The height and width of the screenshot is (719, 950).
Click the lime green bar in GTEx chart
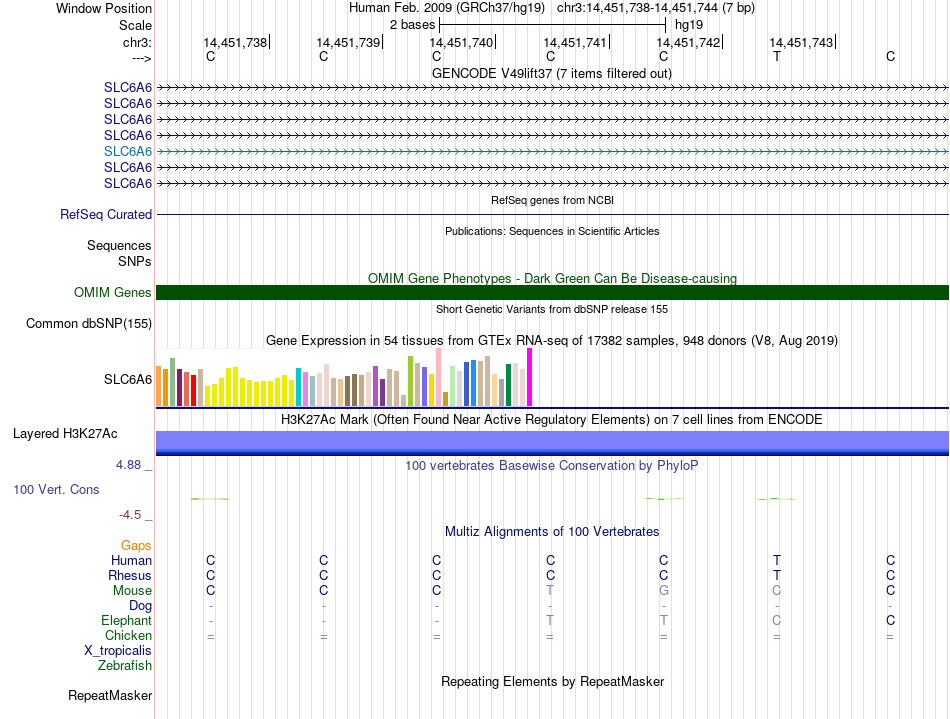[410, 381]
